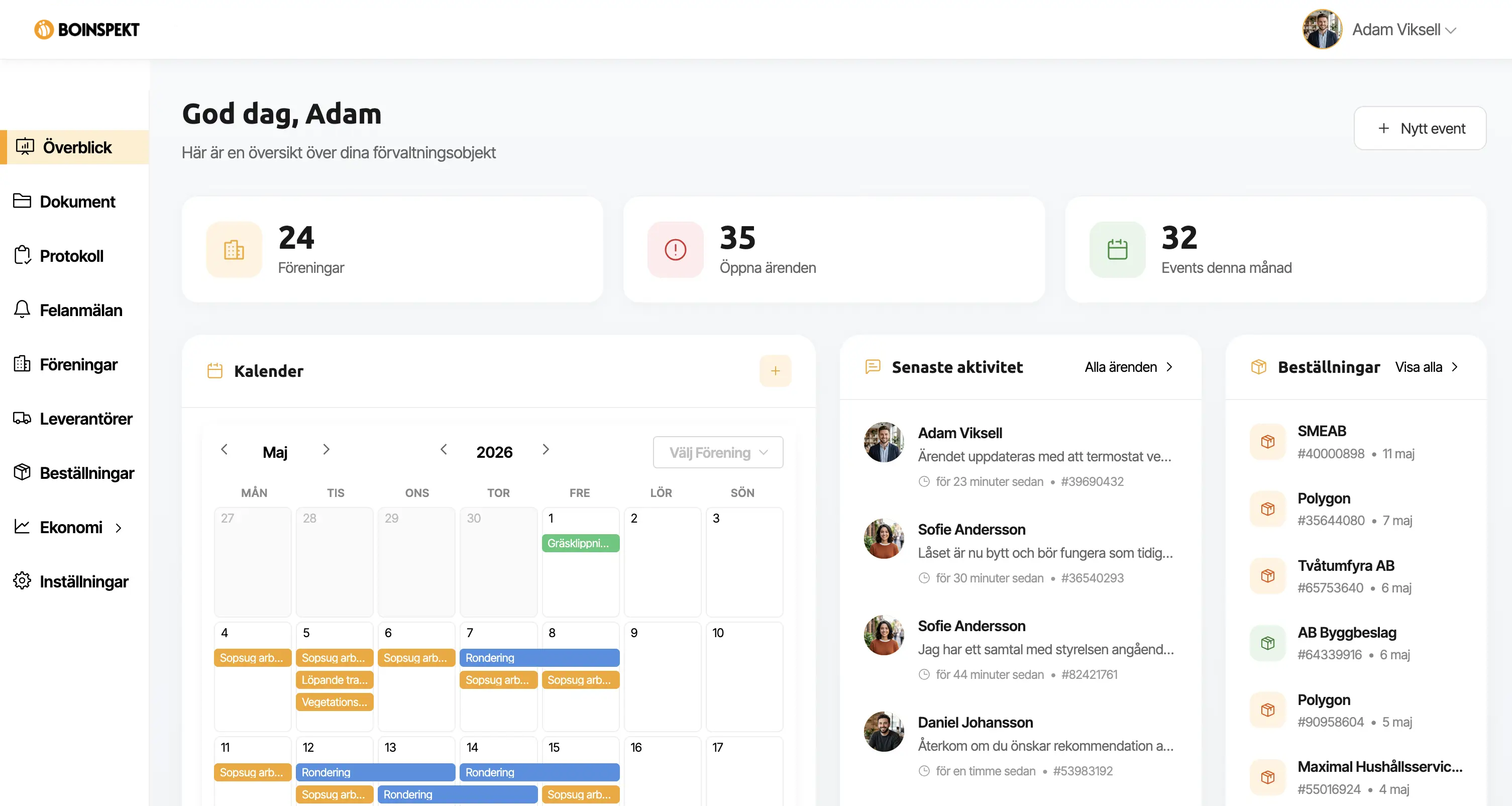Click the Föreningar building icon in sidebar
This screenshot has height=806, width=1512.
(22, 364)
